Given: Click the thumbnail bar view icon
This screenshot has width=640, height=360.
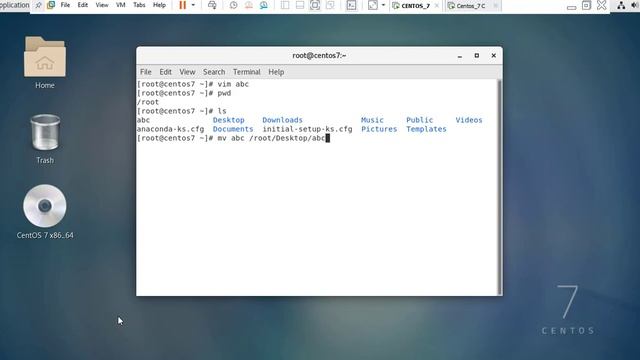Looking at the screenshot, I should tap(300, 5).
